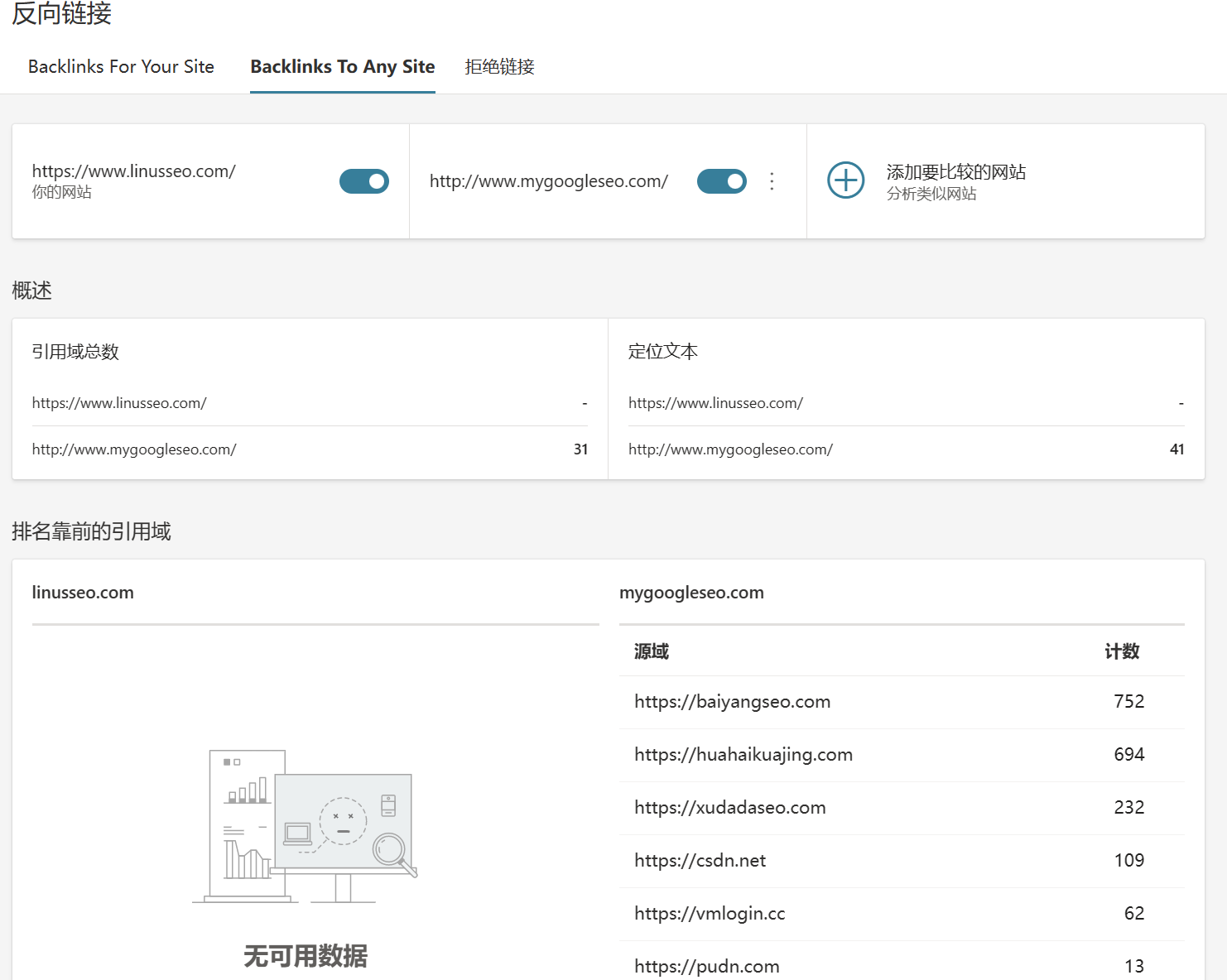Screen dimensions: 1227x980
Task: Open the baiyangseo.com source domain link
Action: coord(732,702)
